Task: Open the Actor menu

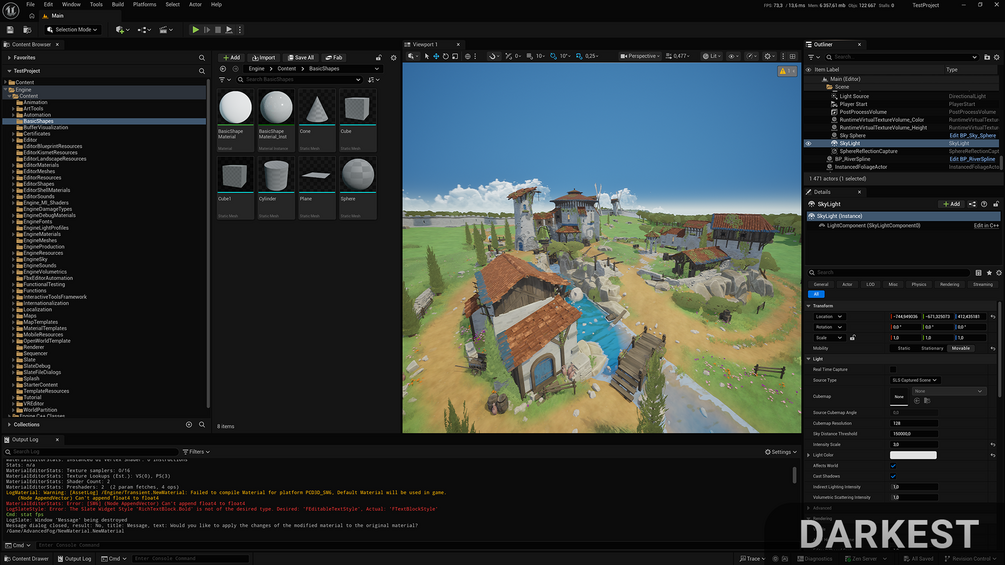Action: tap(195, 4)
